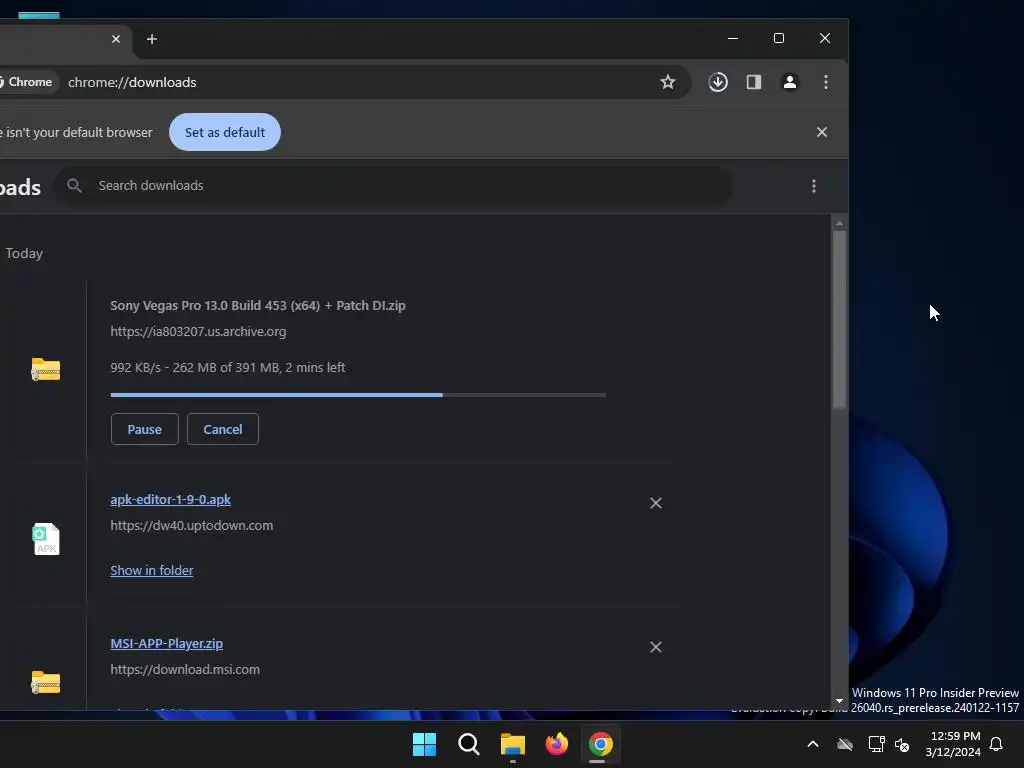
Task: Click the Search downloads field
Action: [x=392, y=186]
